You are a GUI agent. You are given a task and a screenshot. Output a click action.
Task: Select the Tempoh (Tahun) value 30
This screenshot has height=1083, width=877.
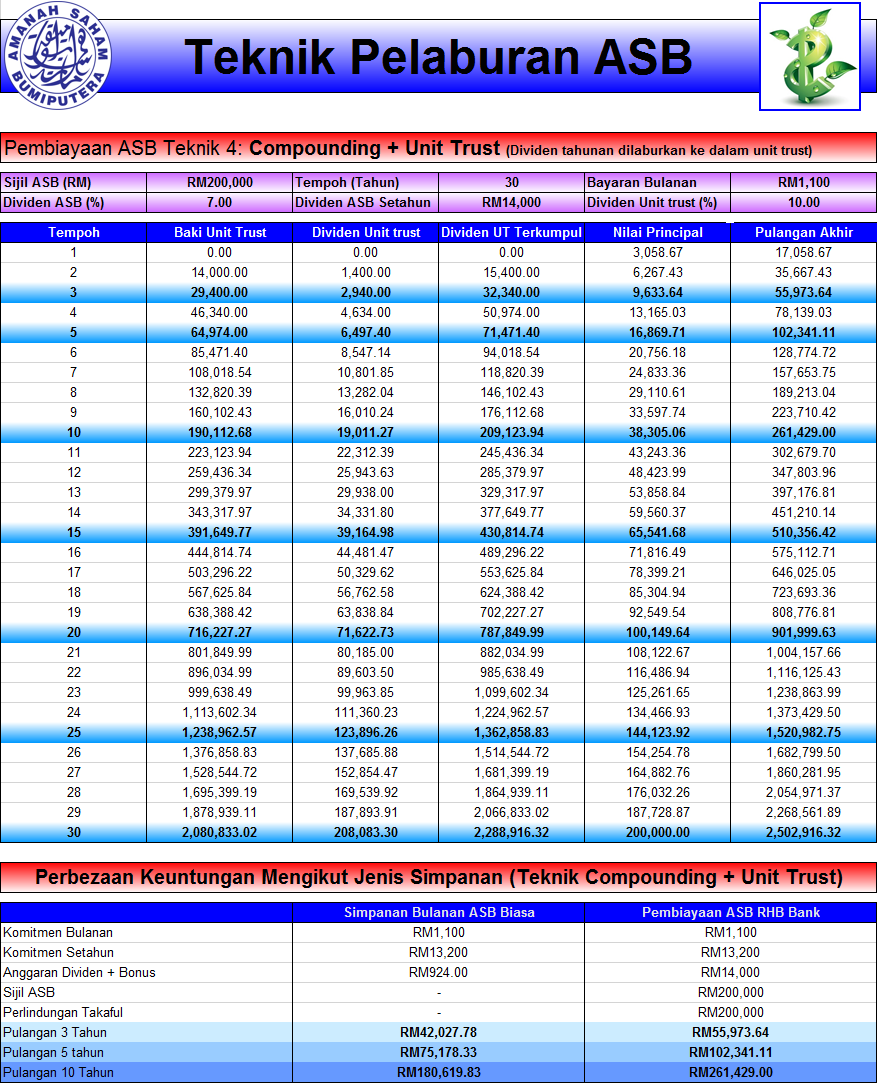pos(511,182)
